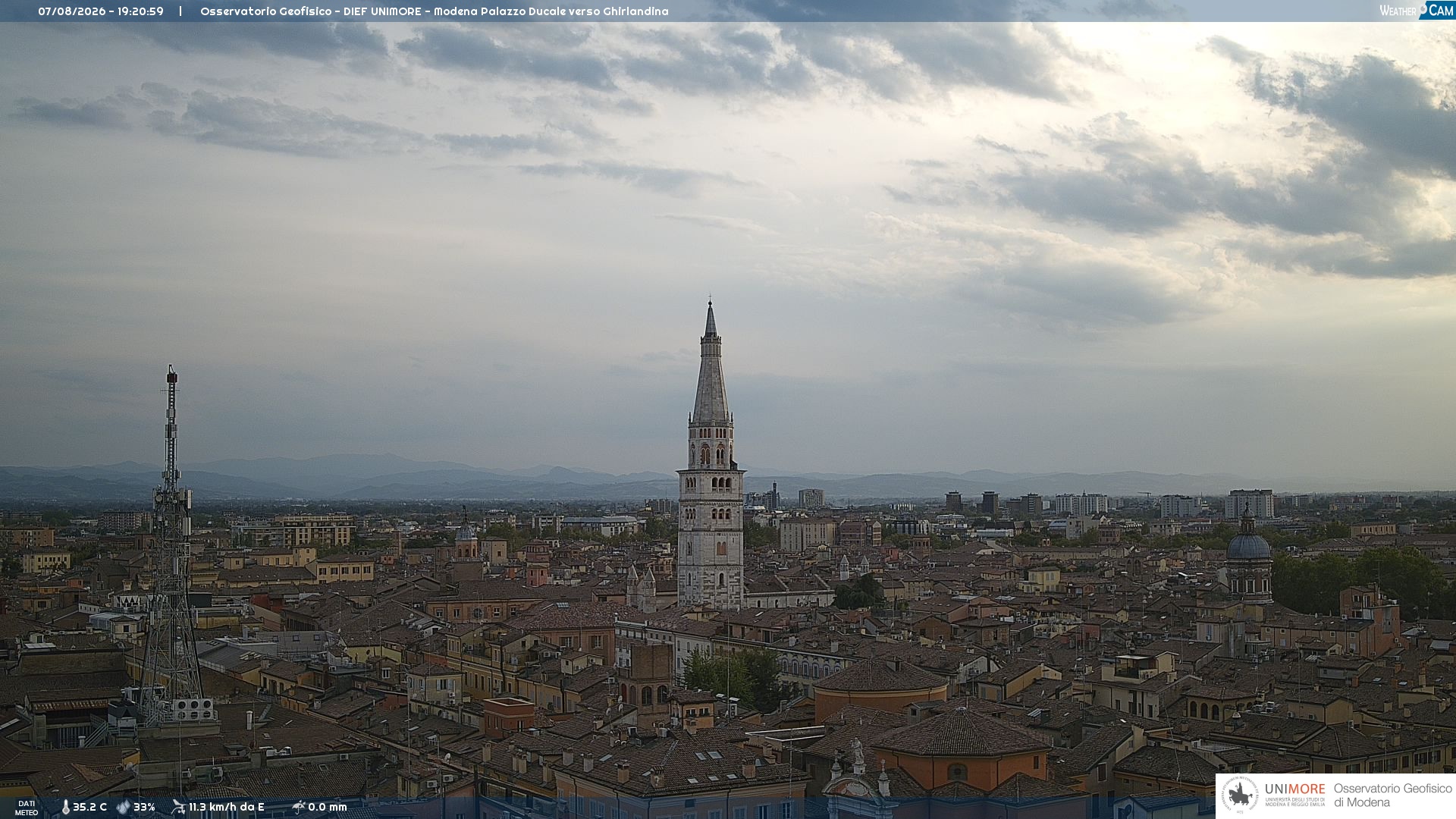Click the anemometer wind icon

tap(179, 807)
